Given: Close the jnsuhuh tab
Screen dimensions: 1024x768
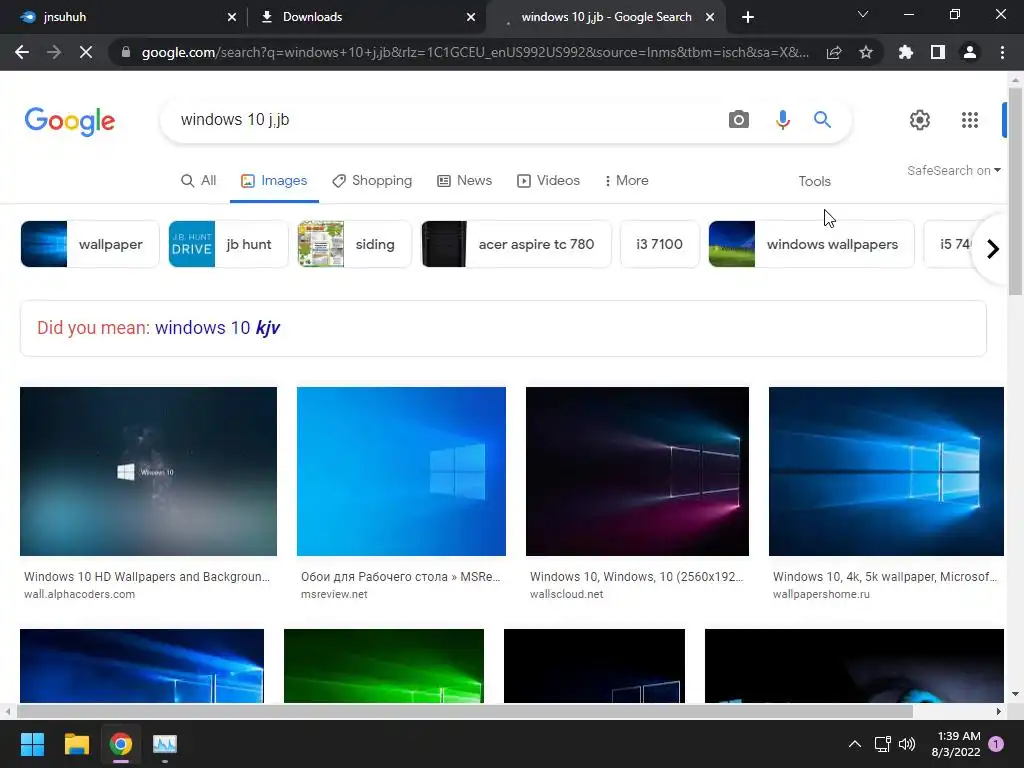Looking at the screenshot, I should (232, 17).
